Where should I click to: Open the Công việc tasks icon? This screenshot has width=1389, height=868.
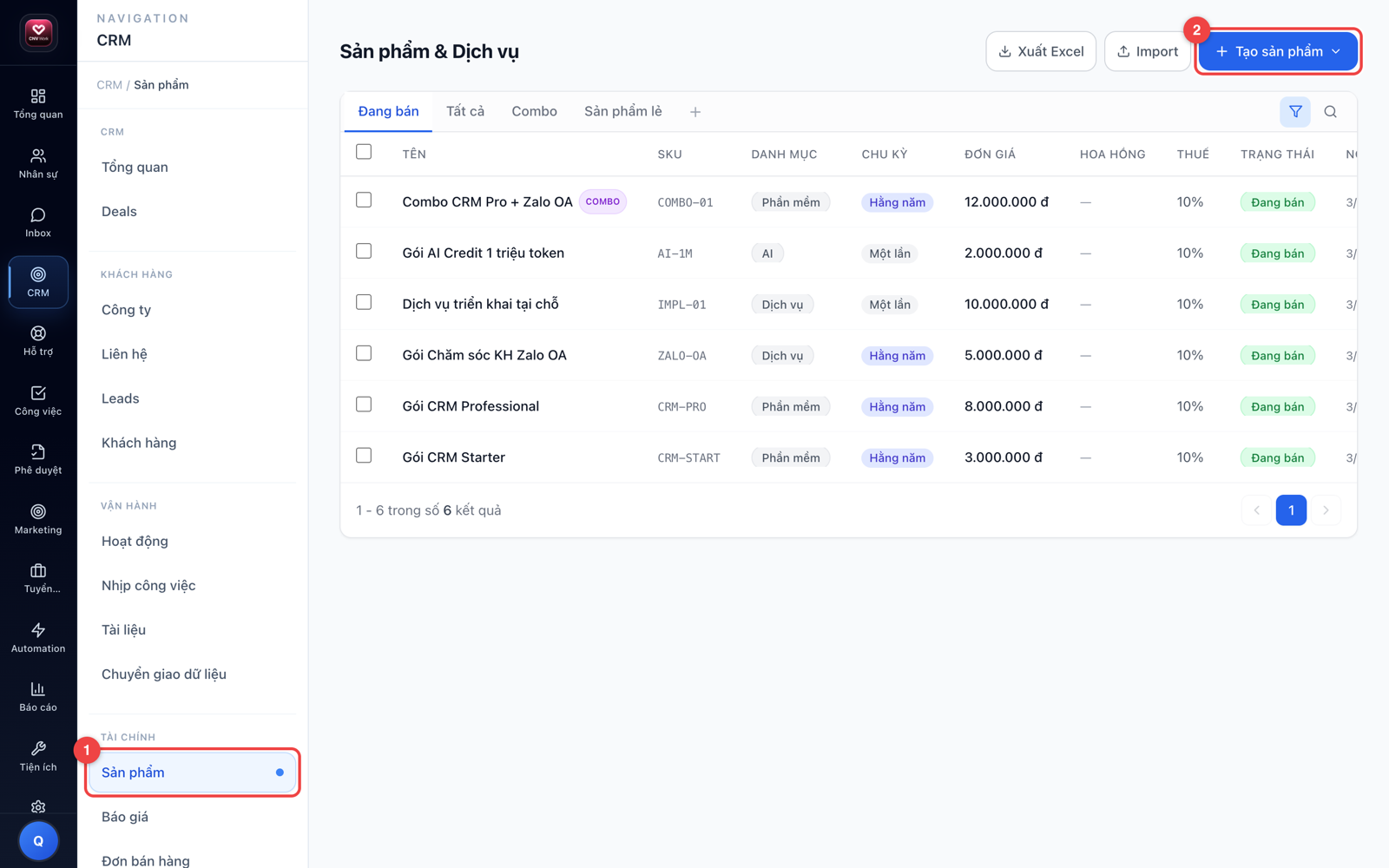click(x=38, y=401)
